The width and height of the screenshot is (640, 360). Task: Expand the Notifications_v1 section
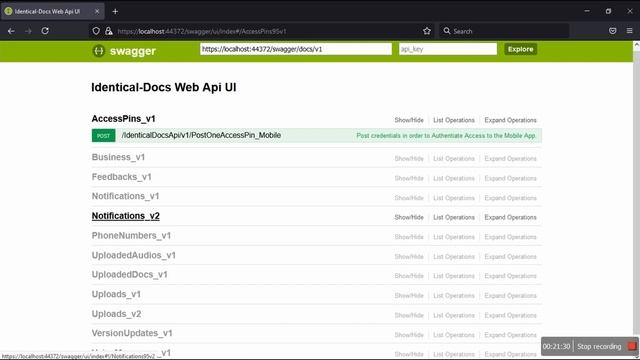coord(125,196)
